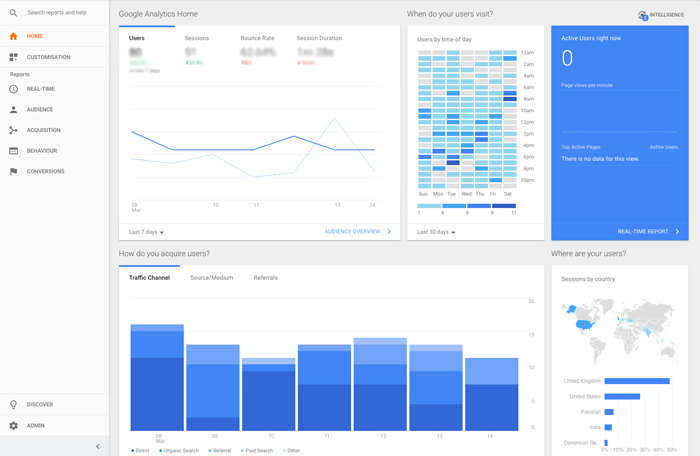Click the Conversions flag icon
This screenshot has width=700, height=456.
click(13, 171)
